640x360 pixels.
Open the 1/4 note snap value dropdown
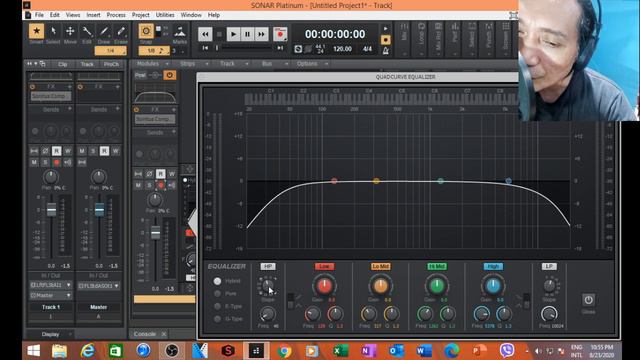click(111, 51)
